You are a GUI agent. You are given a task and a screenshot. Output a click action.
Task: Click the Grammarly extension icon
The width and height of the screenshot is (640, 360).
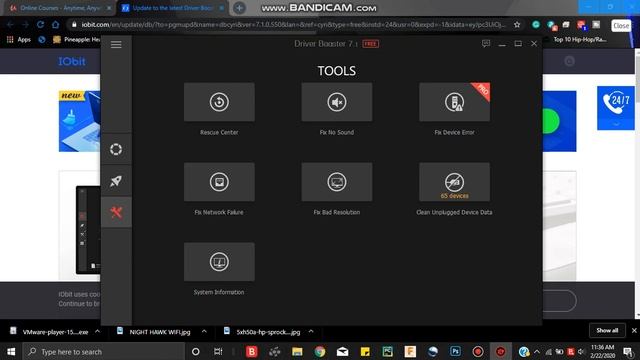[536, 24]
